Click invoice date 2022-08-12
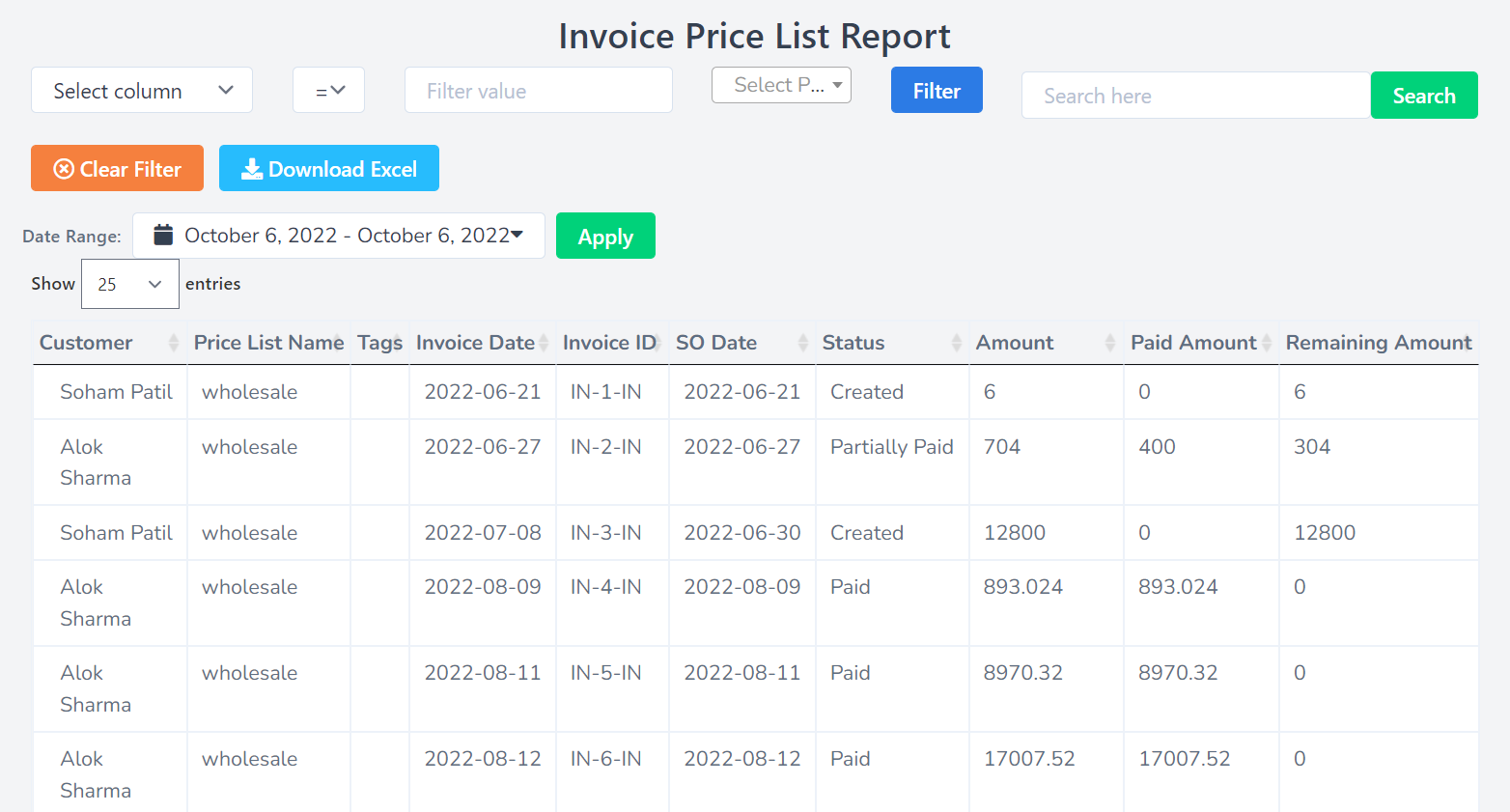1510x812 pixels. click(x=483, y=759)
